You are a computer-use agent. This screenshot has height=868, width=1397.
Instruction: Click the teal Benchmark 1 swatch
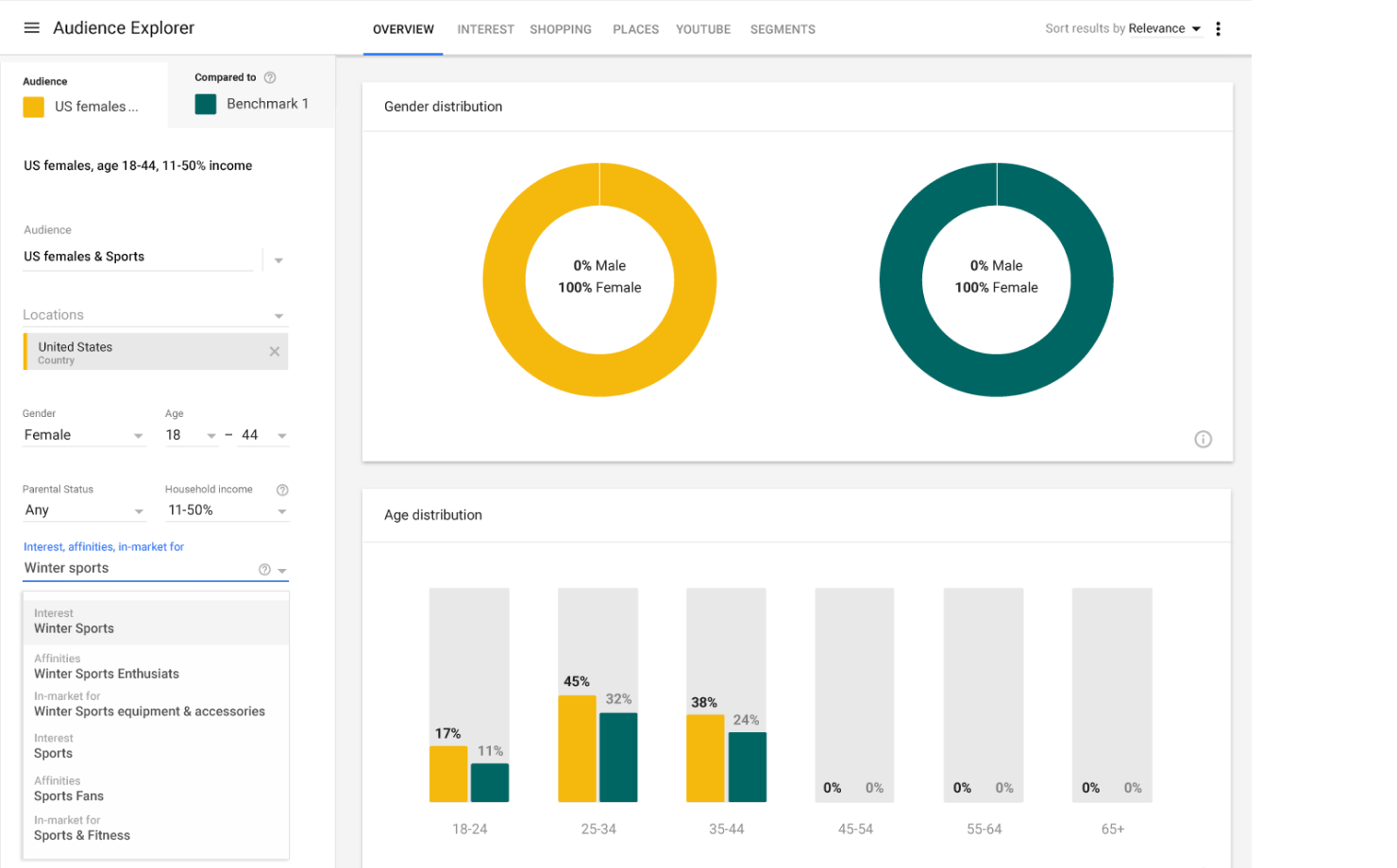coord(206,104)
